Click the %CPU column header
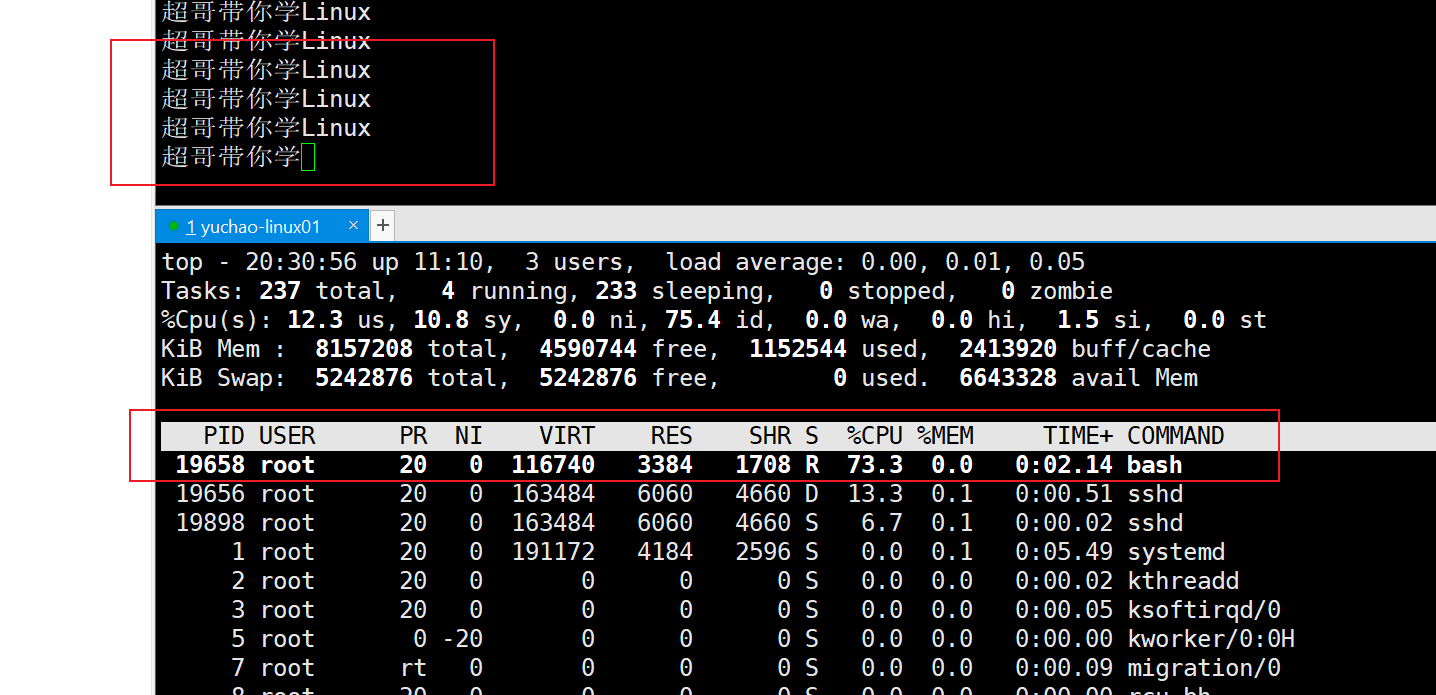Screen dimensions: 1436x695 (874, 436)
